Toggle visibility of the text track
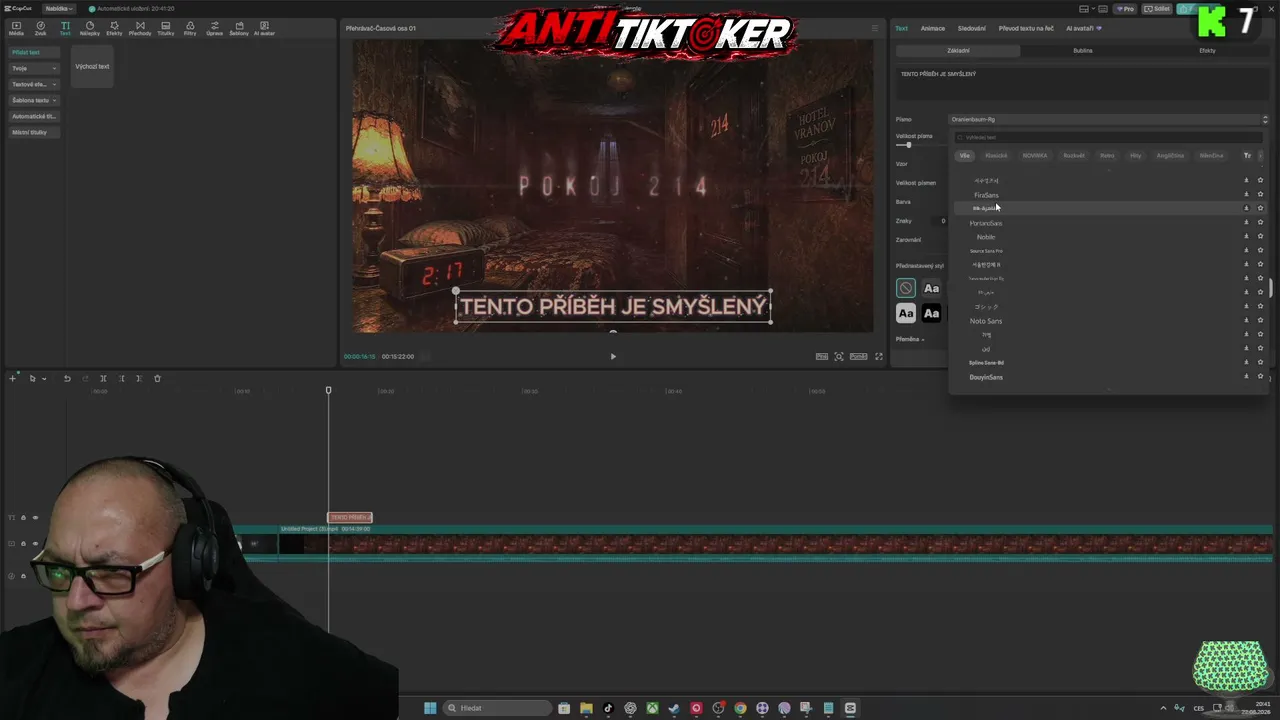Viewport: 1280px width, 720px height. [x=35, y=517]
